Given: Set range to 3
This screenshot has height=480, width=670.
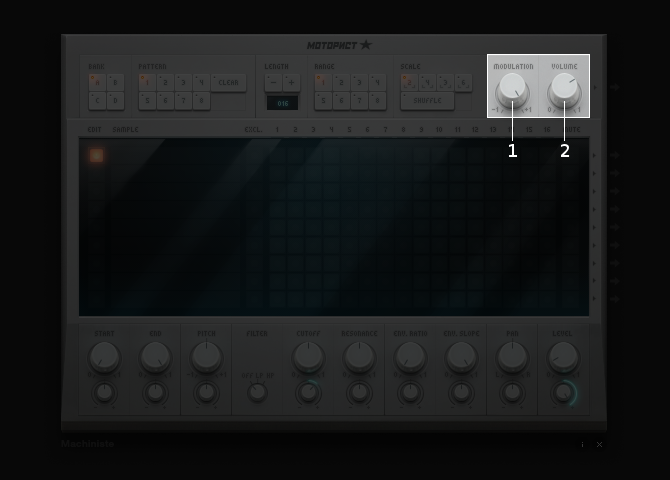Looking at the screenshot, I should click(359, 82).
